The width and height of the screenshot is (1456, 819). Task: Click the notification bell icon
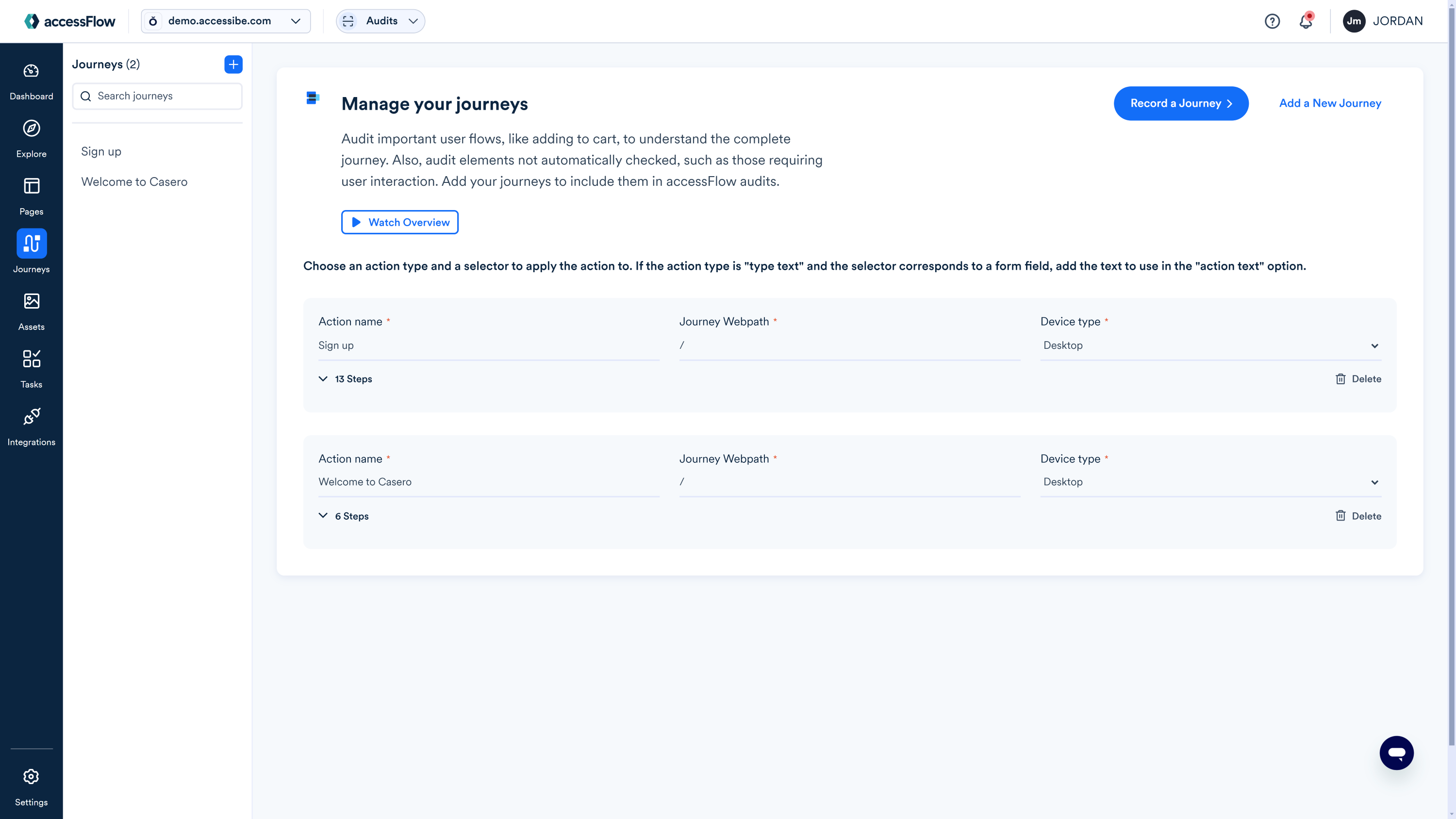[1306, 21]
